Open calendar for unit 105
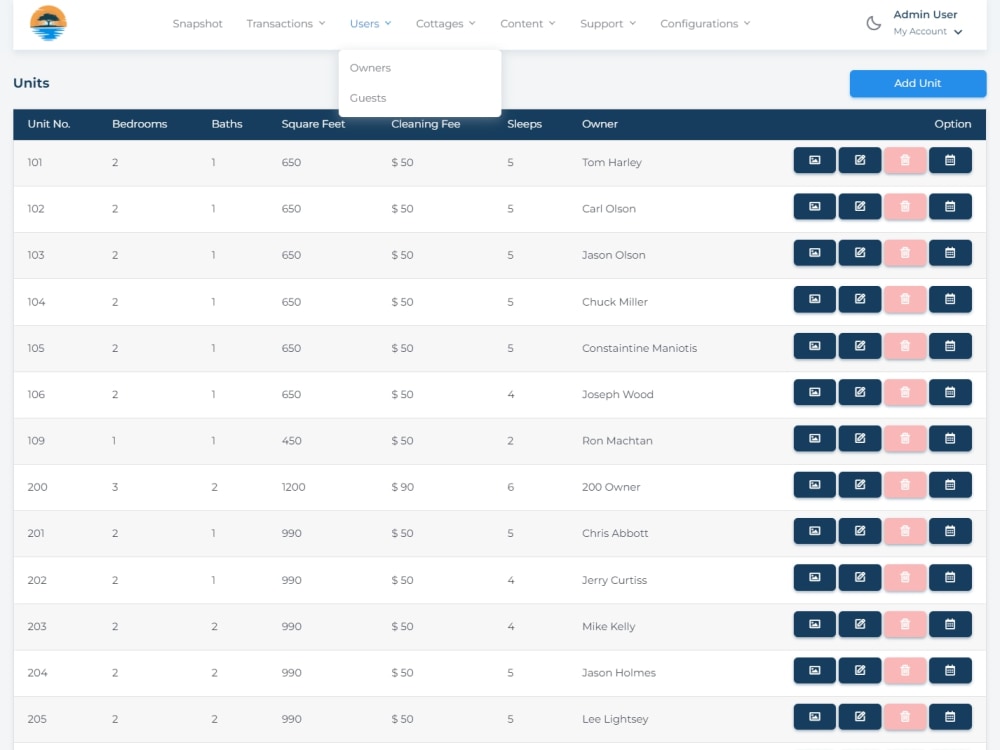 coord(950,346)
